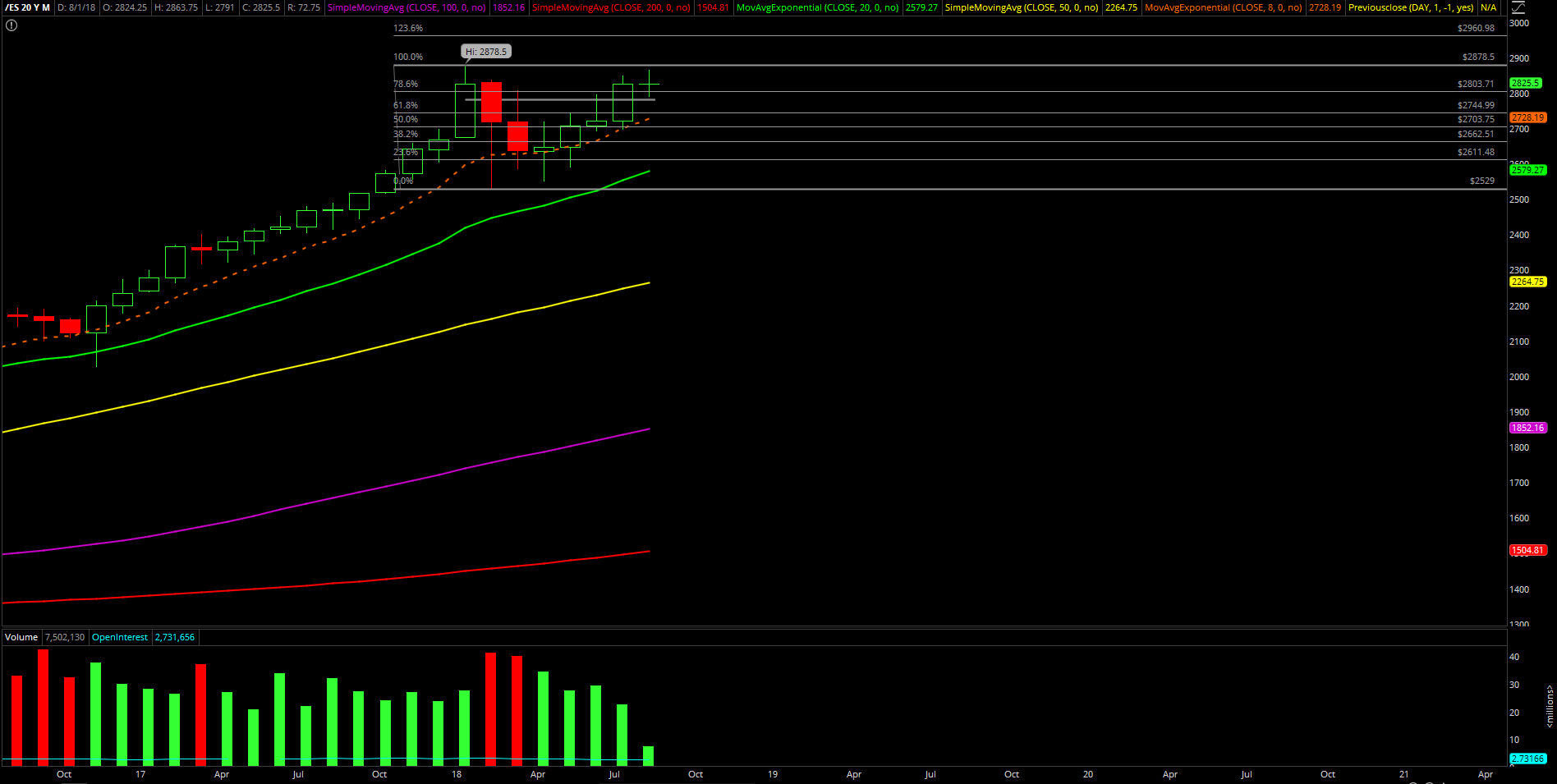Viewport: 1557px width, 784px height.
Task: Click the time axis label 19
Action: 773,774
